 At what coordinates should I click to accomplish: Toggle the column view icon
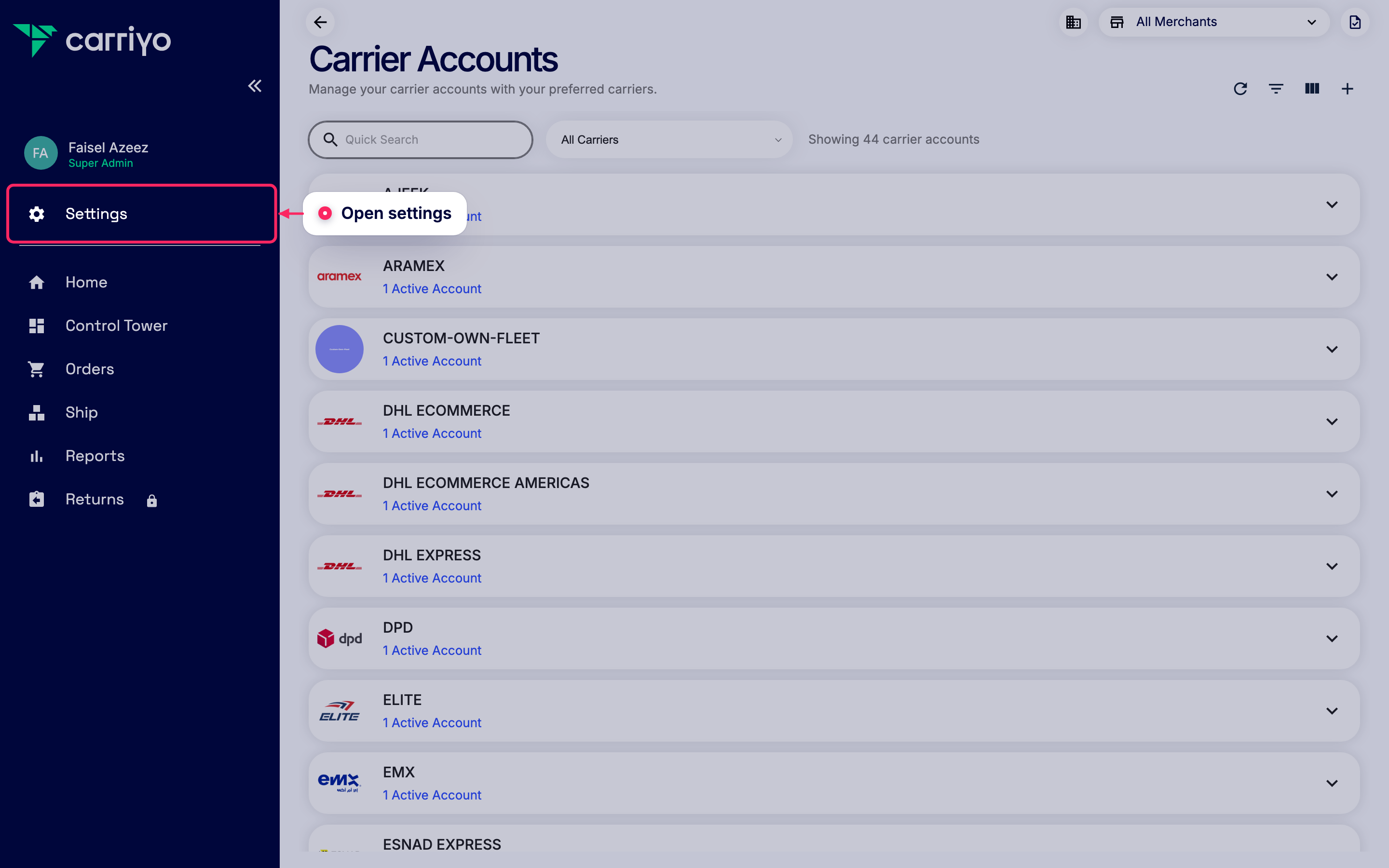pyautogui.click(x=1312, y=89)
